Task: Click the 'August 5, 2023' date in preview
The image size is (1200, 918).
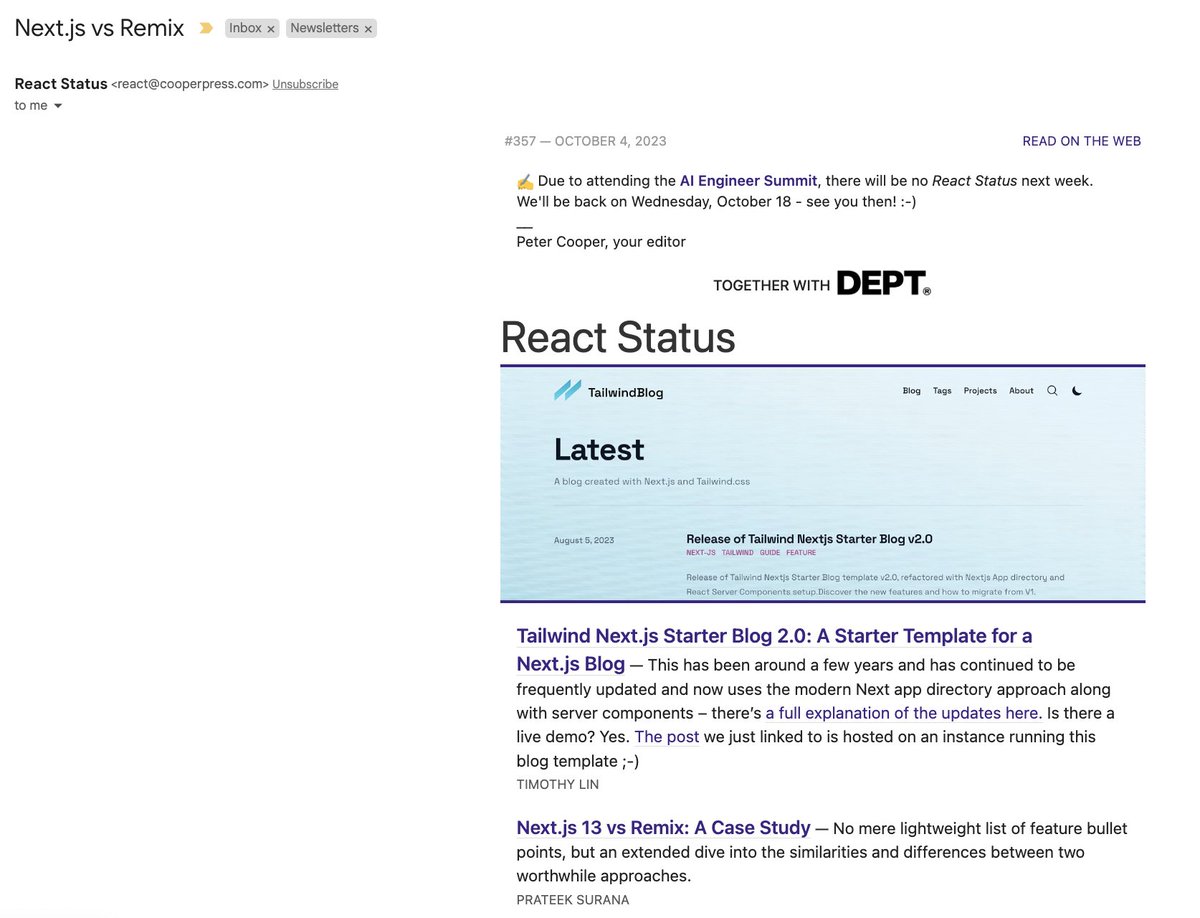Action: point(584,541)
